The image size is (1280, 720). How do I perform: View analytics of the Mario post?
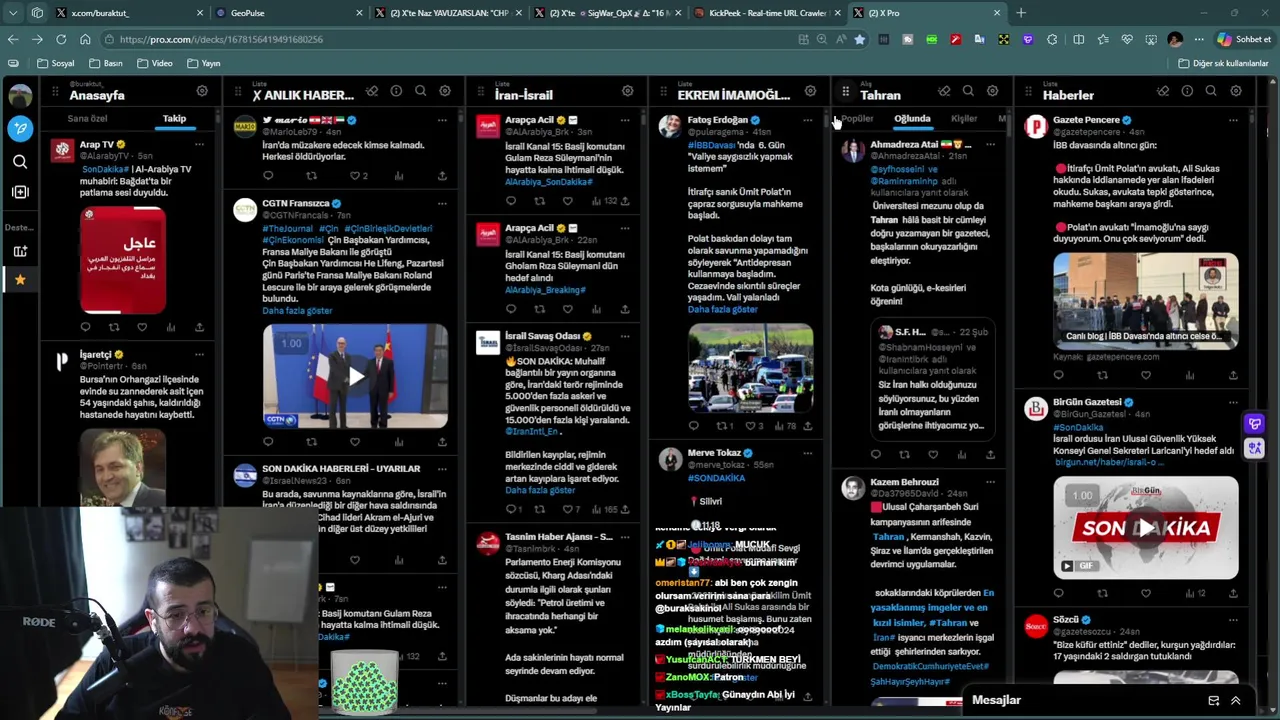[398, 176]
